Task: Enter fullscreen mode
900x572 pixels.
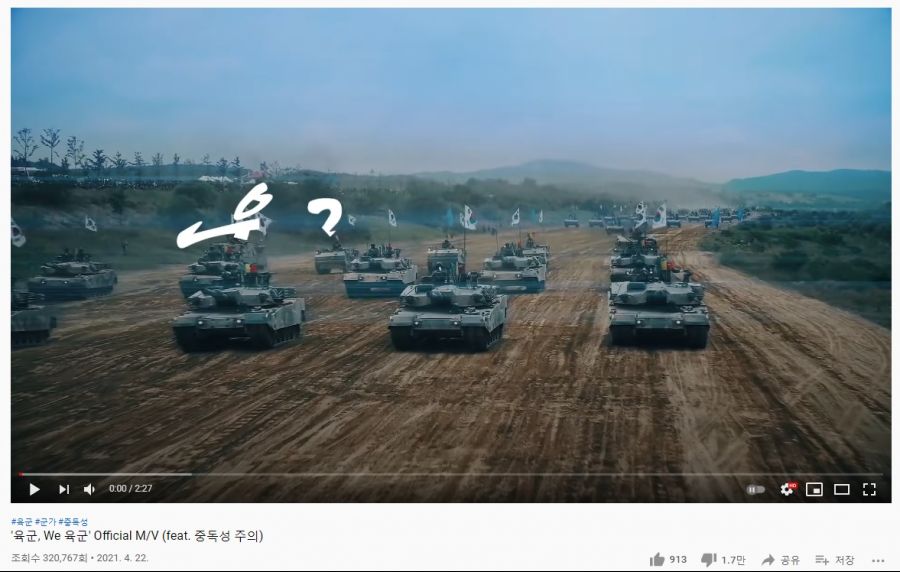Action: click(x=869, y=489)
